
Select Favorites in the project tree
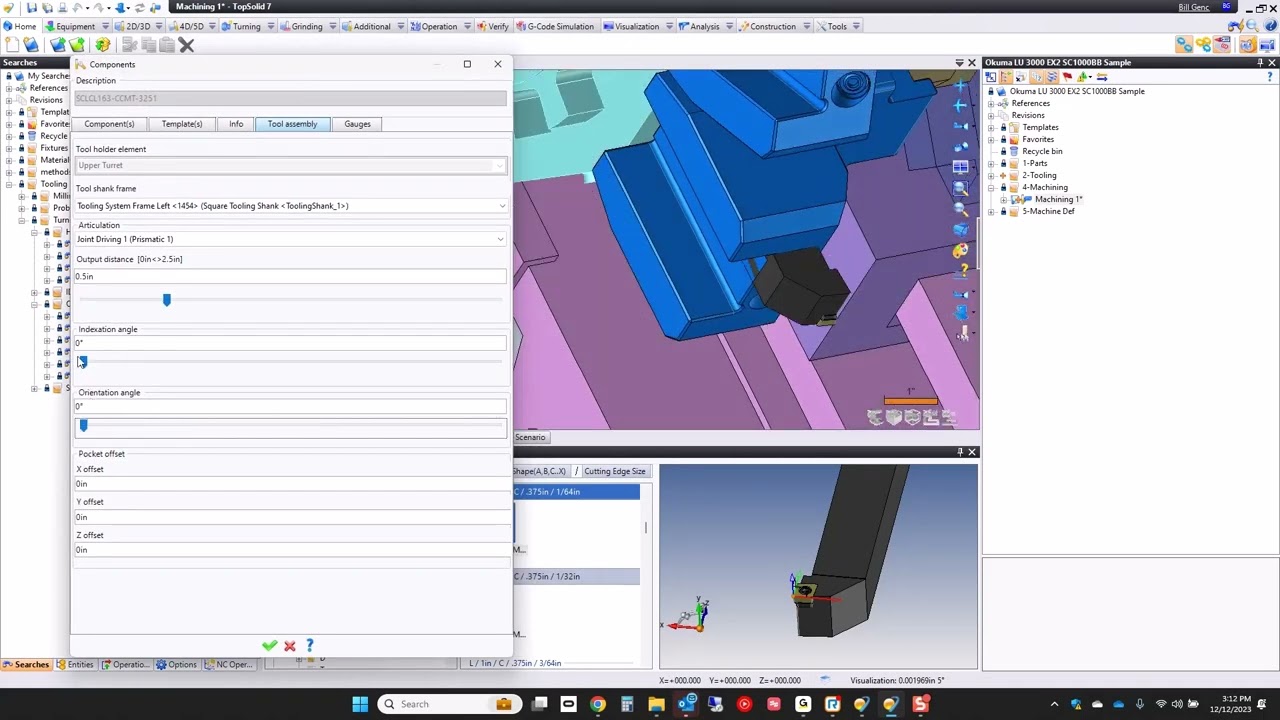click(1038, 139)
